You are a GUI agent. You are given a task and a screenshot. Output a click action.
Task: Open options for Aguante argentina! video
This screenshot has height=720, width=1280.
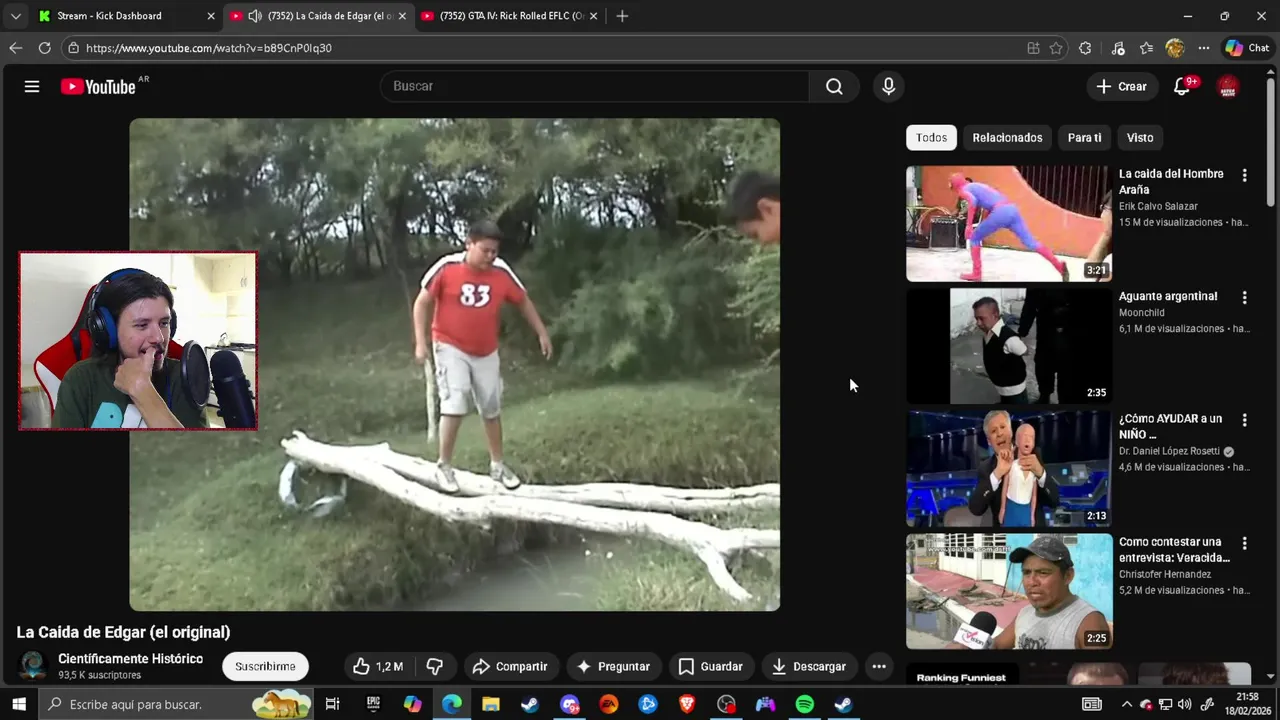coord(1244,297)
